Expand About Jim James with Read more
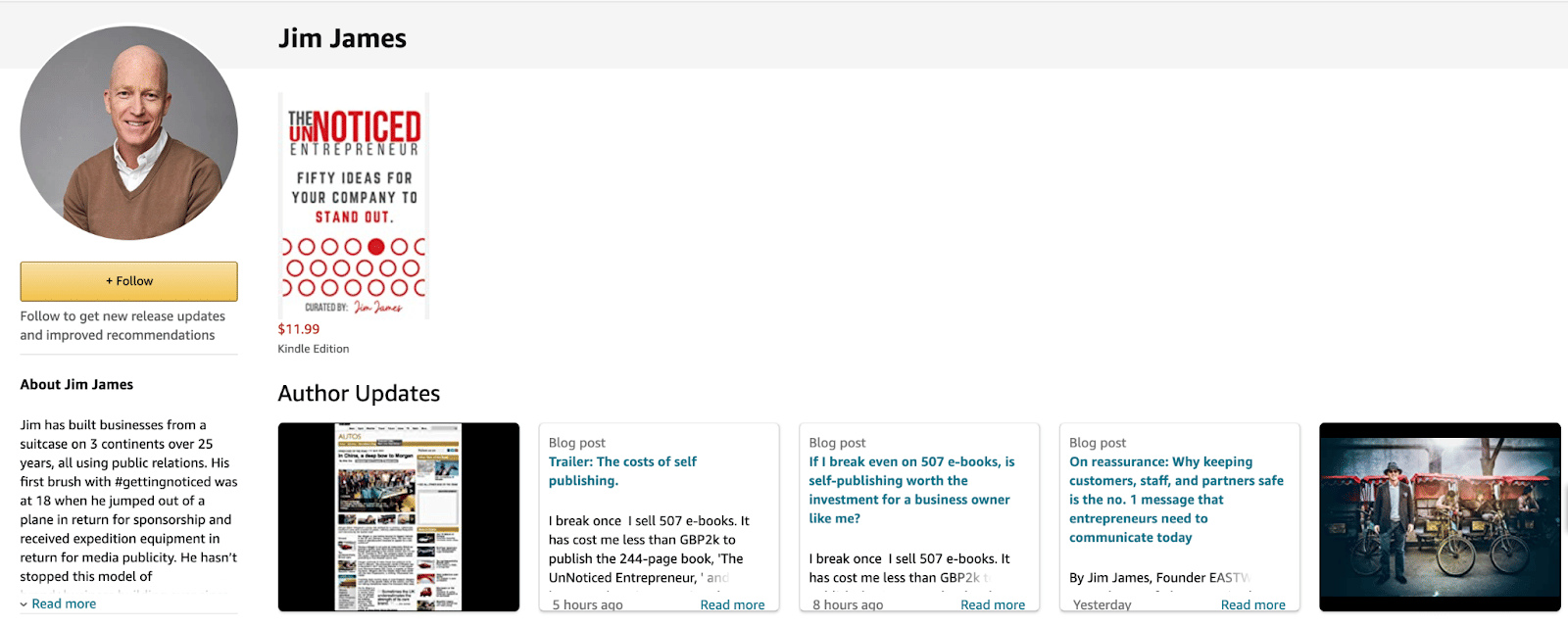The width and height of the screenshot is (1568, 627). (x=64, y=603)
